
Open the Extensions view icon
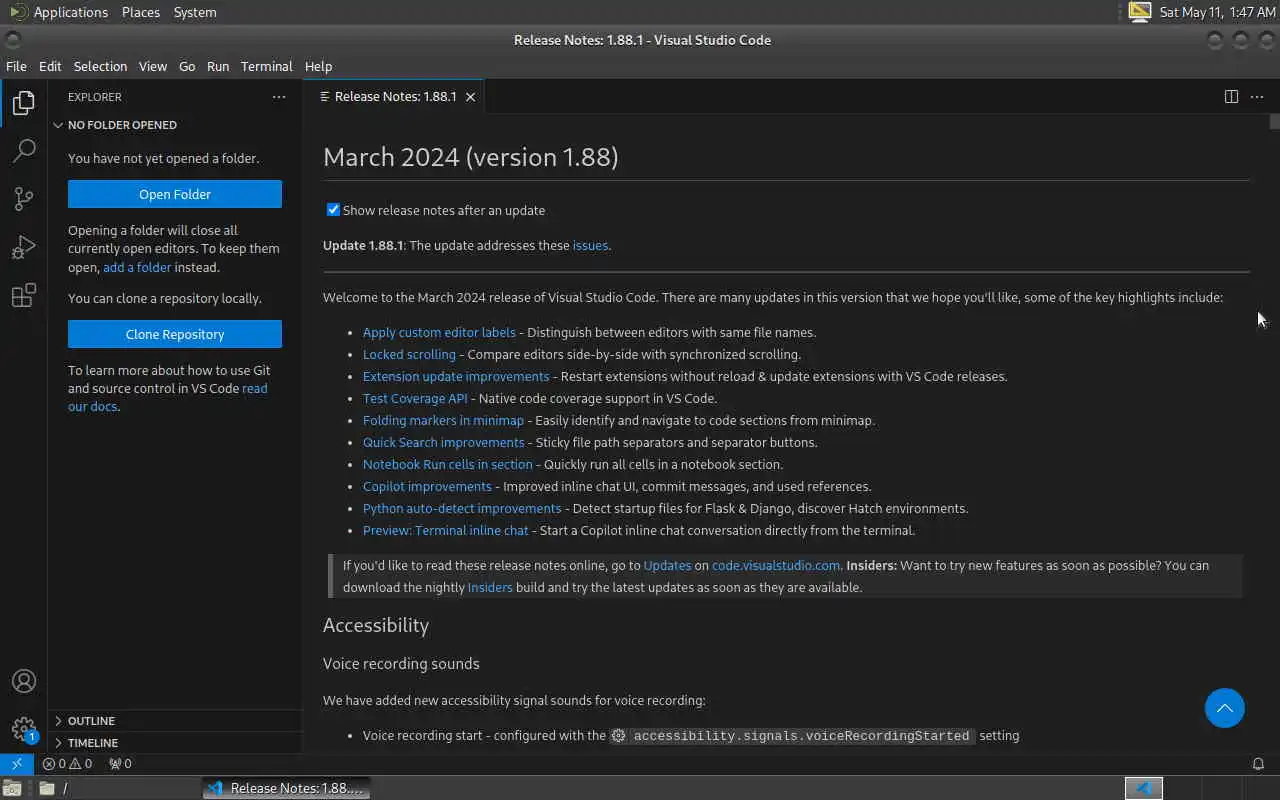point(24,295)
